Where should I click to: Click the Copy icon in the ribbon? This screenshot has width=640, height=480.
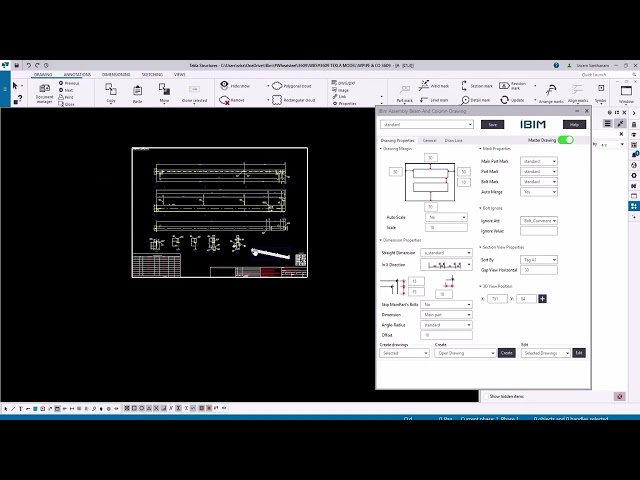coord(111,89)
